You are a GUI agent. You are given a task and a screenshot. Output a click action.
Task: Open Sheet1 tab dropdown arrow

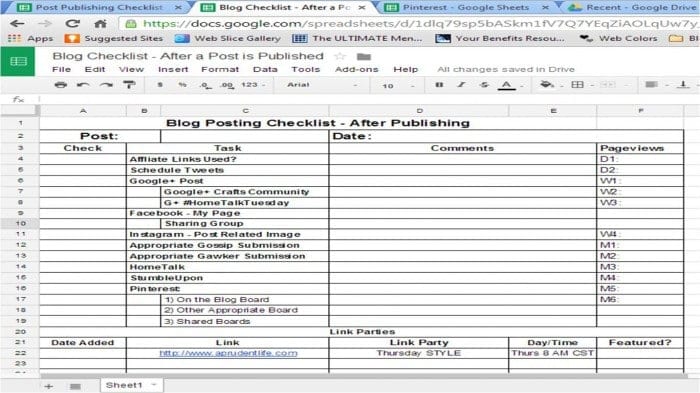point(154,385)
